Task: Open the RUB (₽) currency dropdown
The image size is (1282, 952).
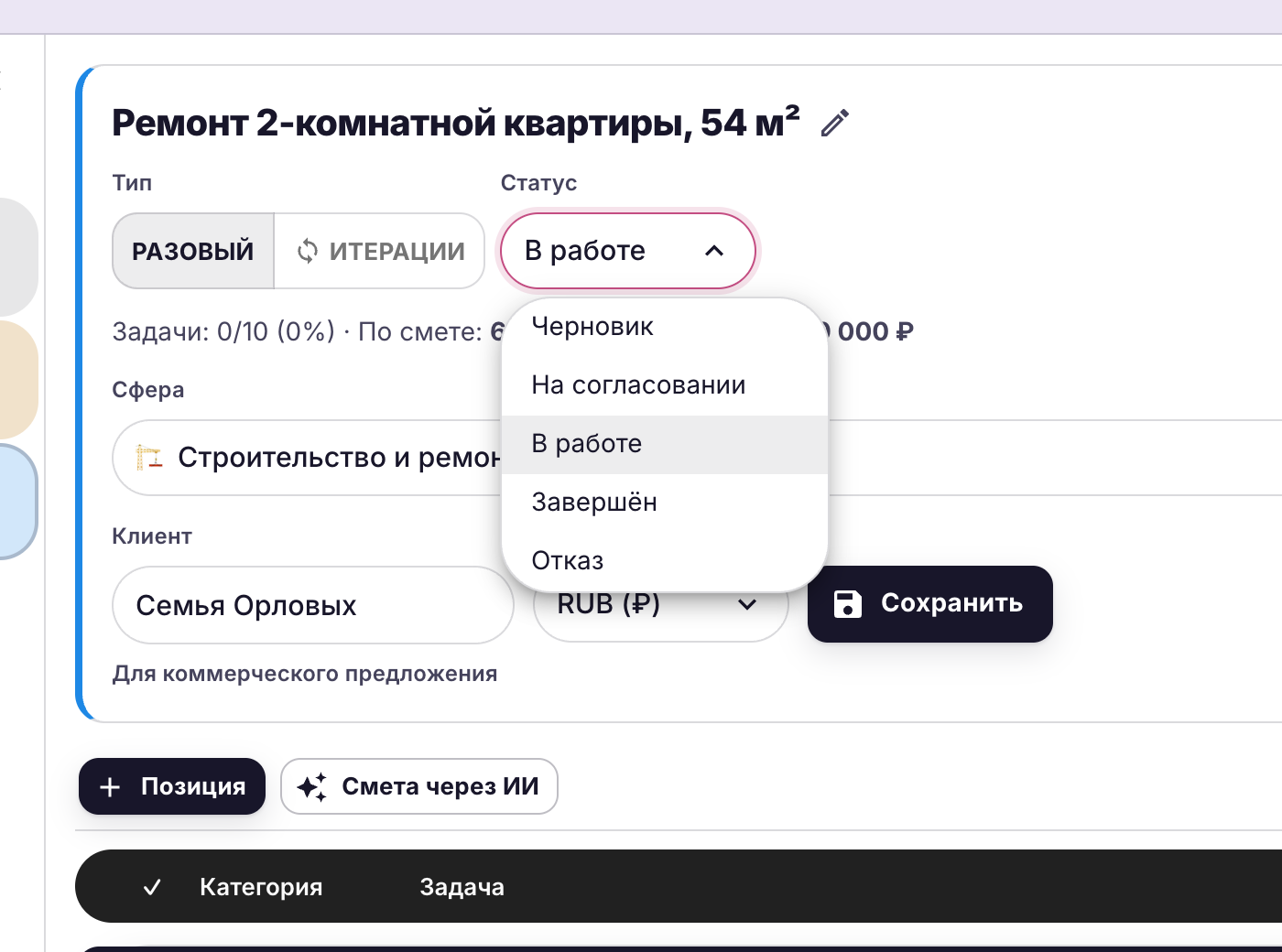Action: [660, 615]
